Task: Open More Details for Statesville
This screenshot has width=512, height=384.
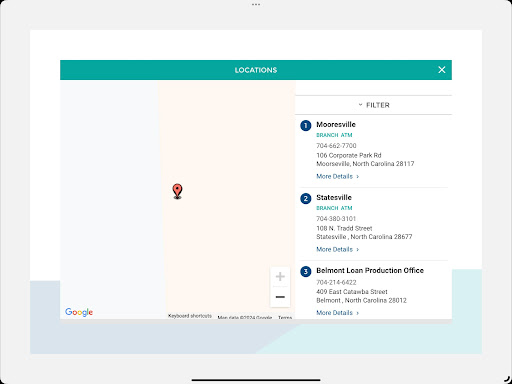Action: click(338, 249)
